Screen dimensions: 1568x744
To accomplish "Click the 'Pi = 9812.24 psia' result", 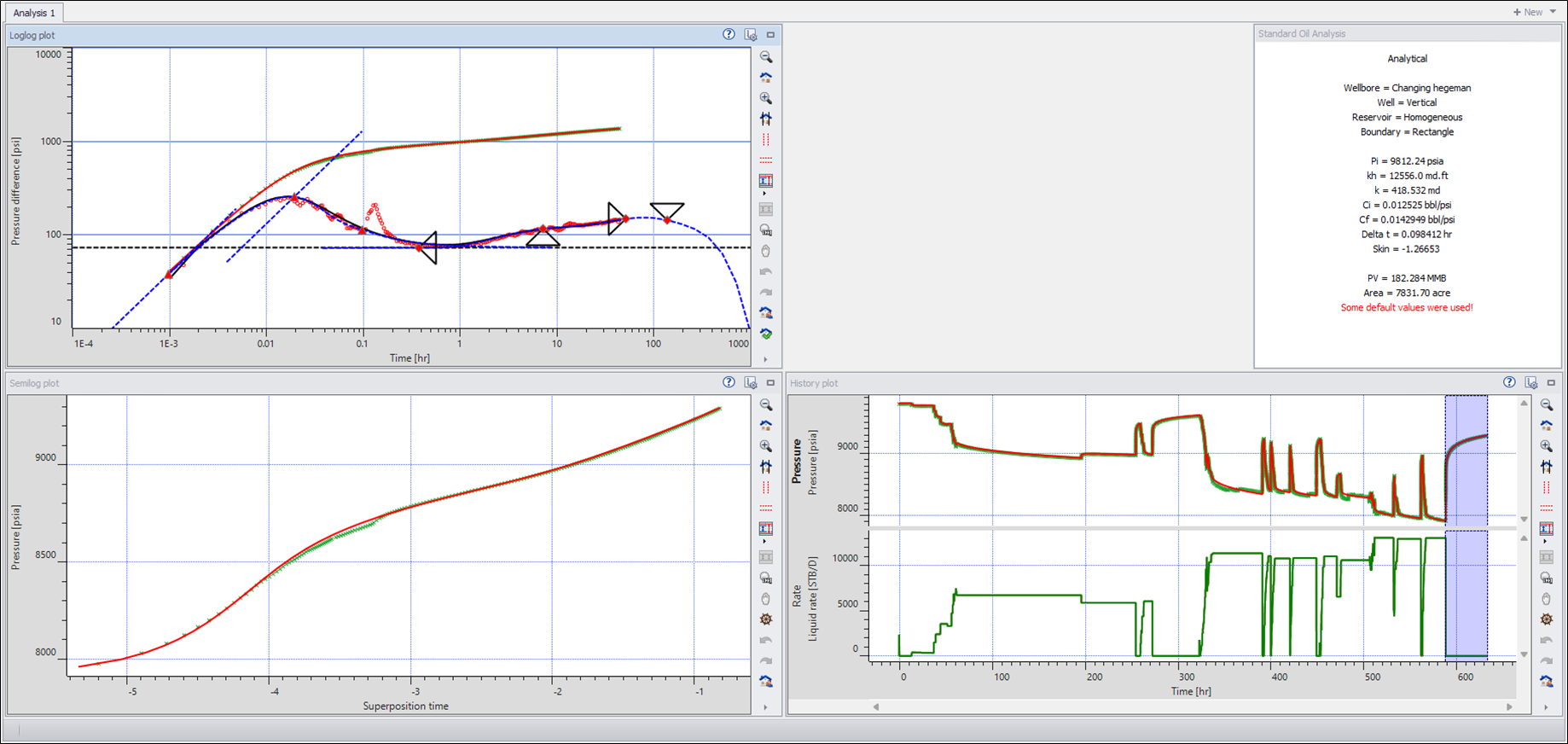I will (1407, 160).
